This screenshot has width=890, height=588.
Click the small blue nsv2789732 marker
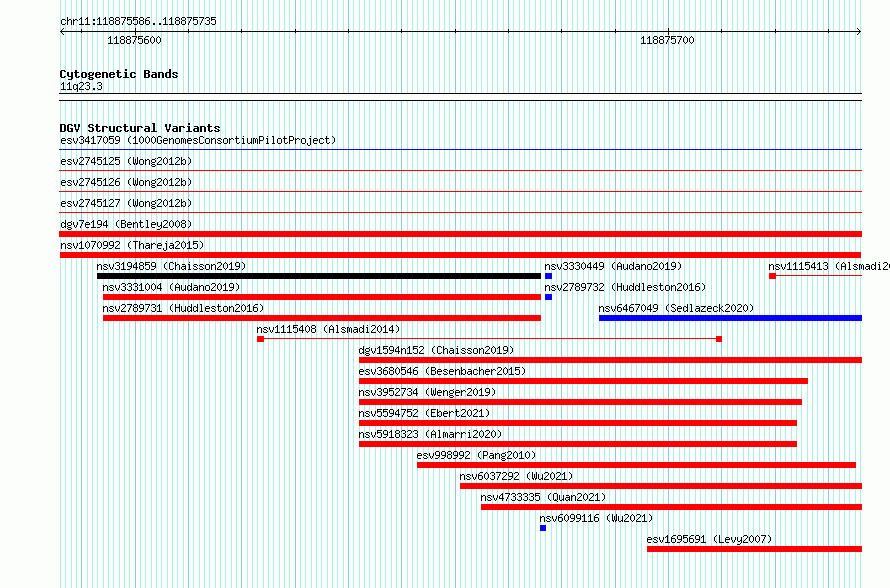(x=548, y=297)
